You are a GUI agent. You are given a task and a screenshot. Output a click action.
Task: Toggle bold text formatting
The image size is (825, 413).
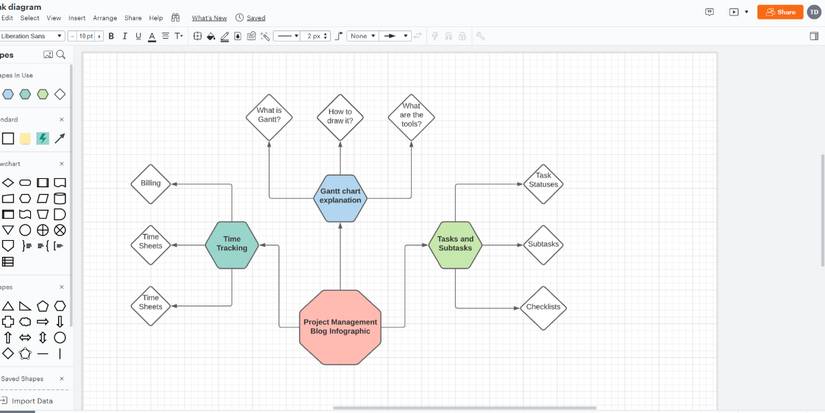(111, 36)
